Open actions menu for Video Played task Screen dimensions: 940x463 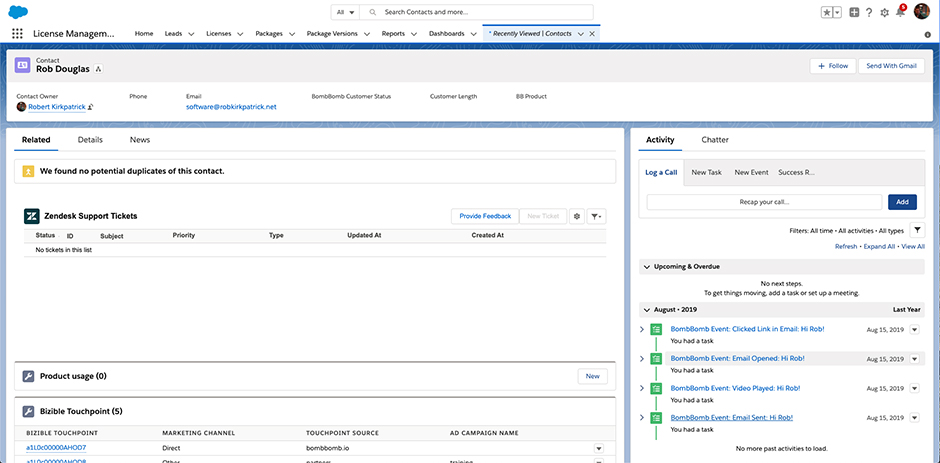(x=914, y=388)
